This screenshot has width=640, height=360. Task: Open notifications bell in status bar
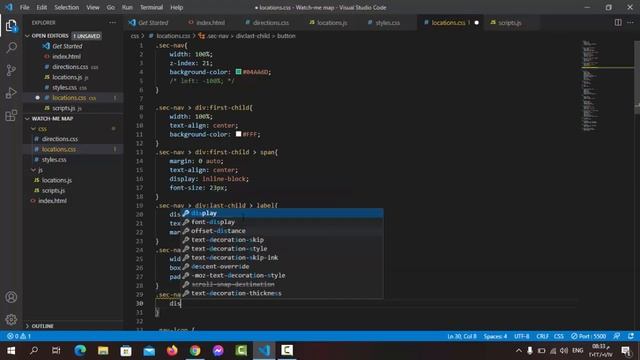click(631, 336)
